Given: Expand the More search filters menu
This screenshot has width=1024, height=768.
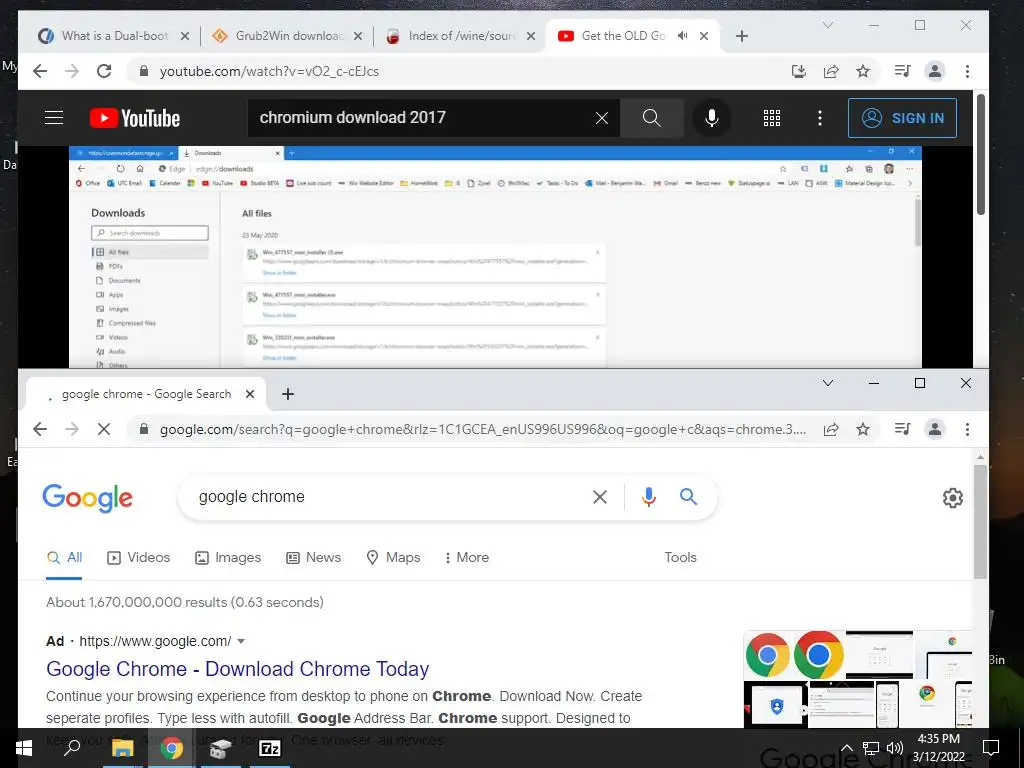Looking at the screenshot, I should pos(466,558).
